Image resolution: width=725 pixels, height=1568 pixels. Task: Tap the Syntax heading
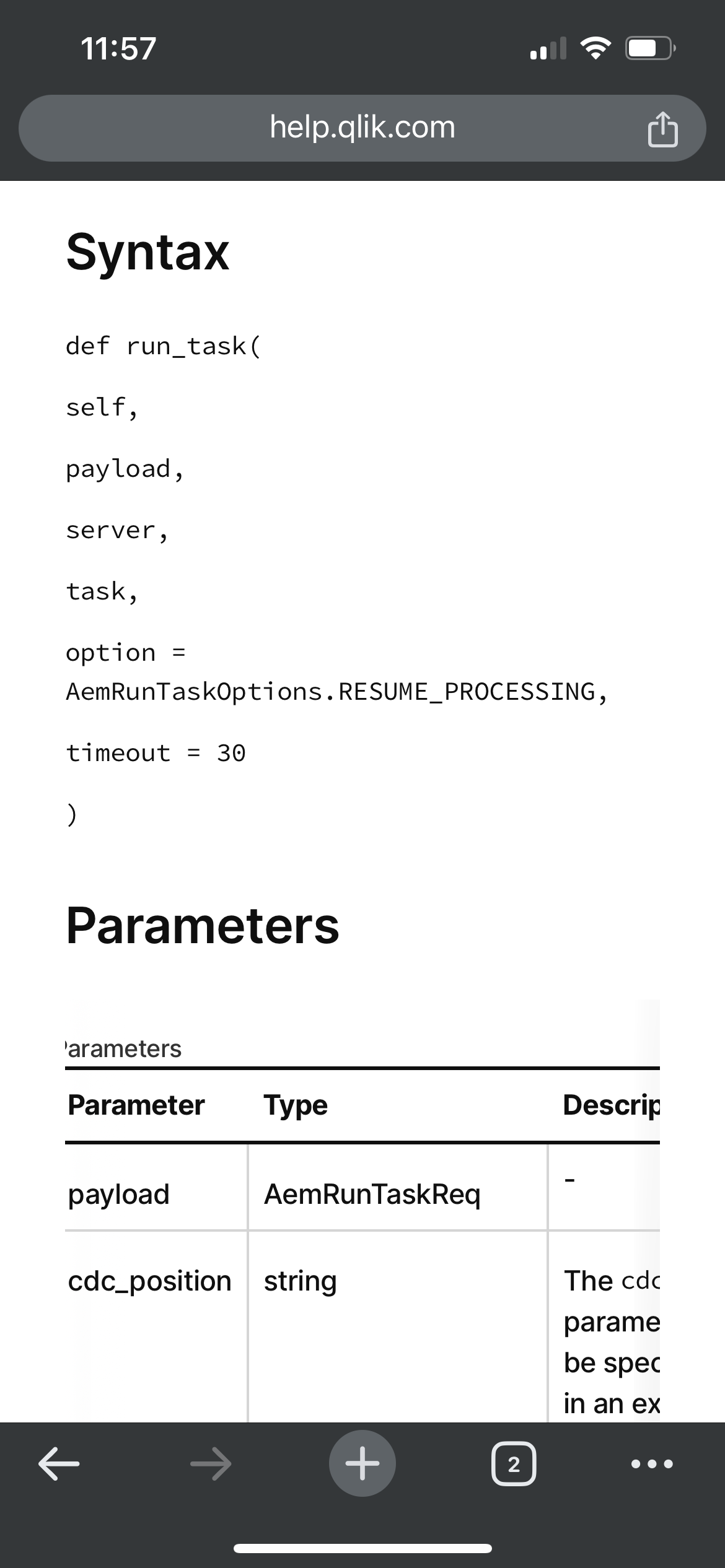point(147,251)
